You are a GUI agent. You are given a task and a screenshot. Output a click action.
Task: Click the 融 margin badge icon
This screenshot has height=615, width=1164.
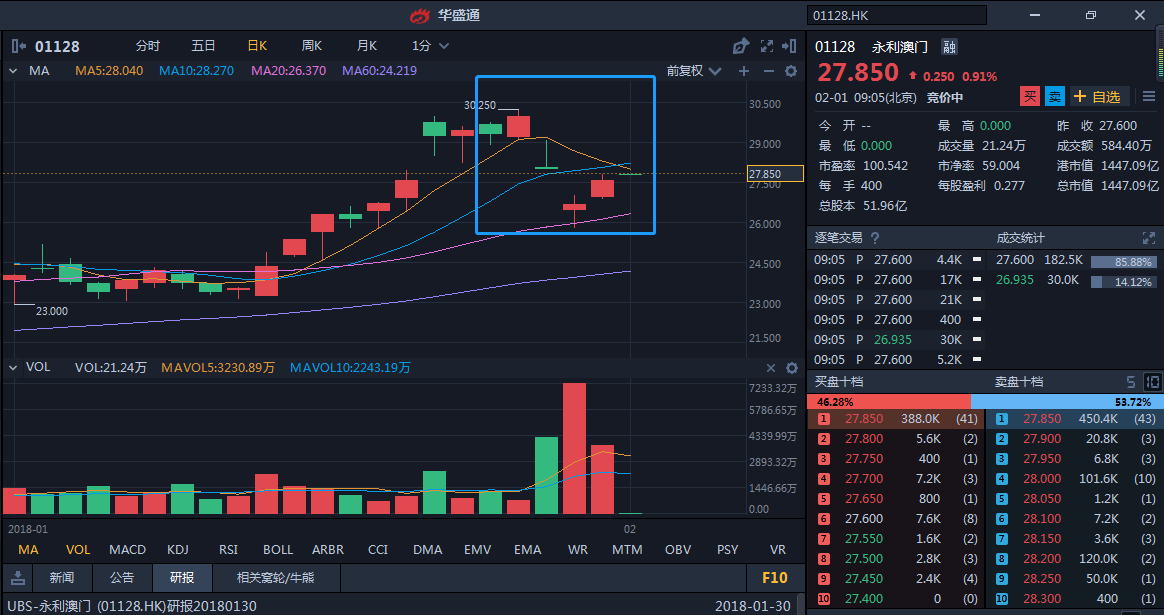[x=949, y=47]
